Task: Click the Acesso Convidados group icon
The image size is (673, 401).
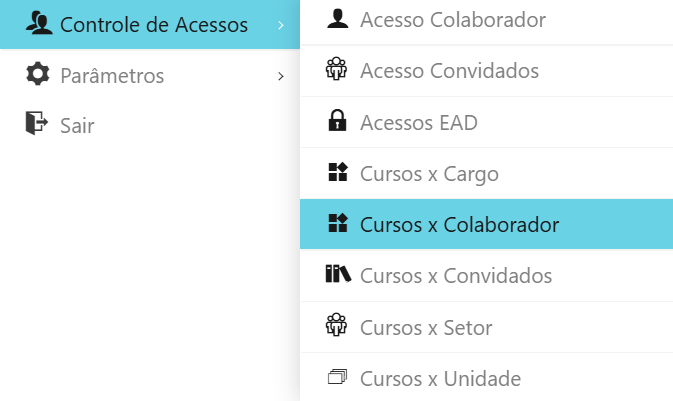Action: tap(336, 69)
